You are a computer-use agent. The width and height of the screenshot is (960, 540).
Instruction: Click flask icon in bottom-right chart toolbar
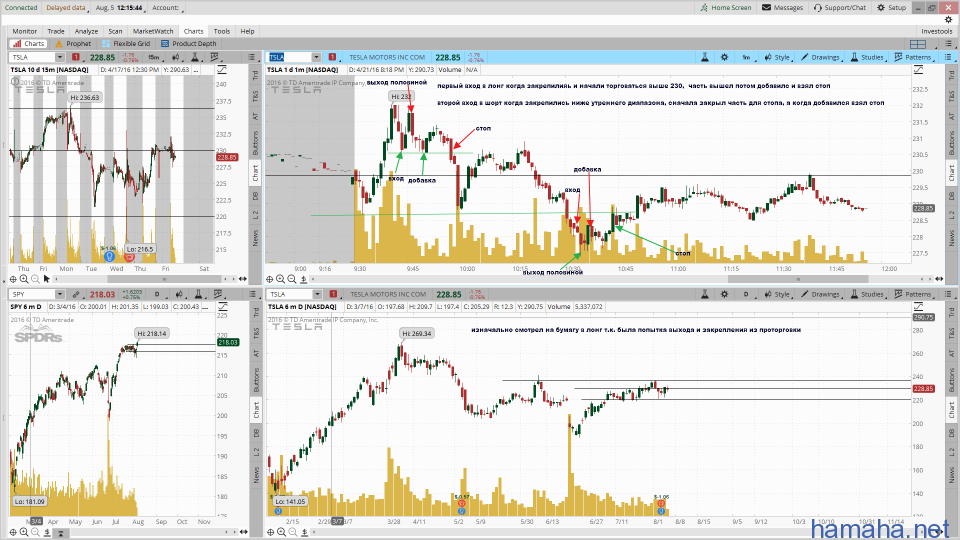tap(705, 294)
